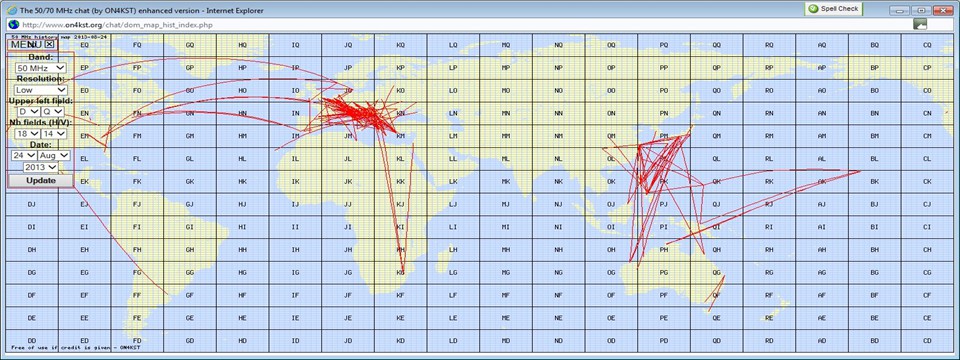Expand the upper left field letter Q dropdown
Image resolution: width=960 pixels, height=360 pixels.
tap(53, 112)
